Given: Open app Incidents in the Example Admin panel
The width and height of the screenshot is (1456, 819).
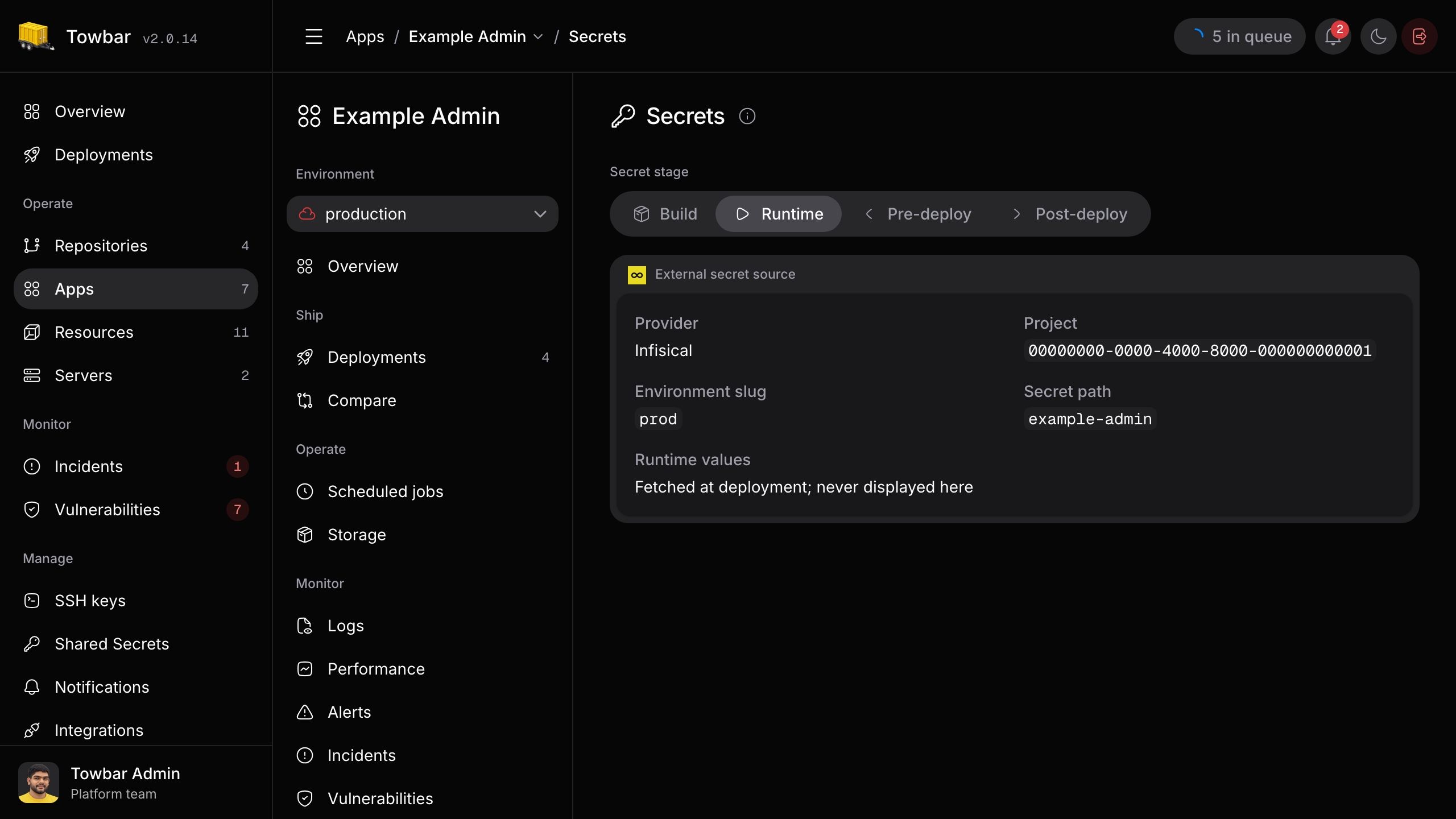Looking at the screenshot, I should (422, 755).
